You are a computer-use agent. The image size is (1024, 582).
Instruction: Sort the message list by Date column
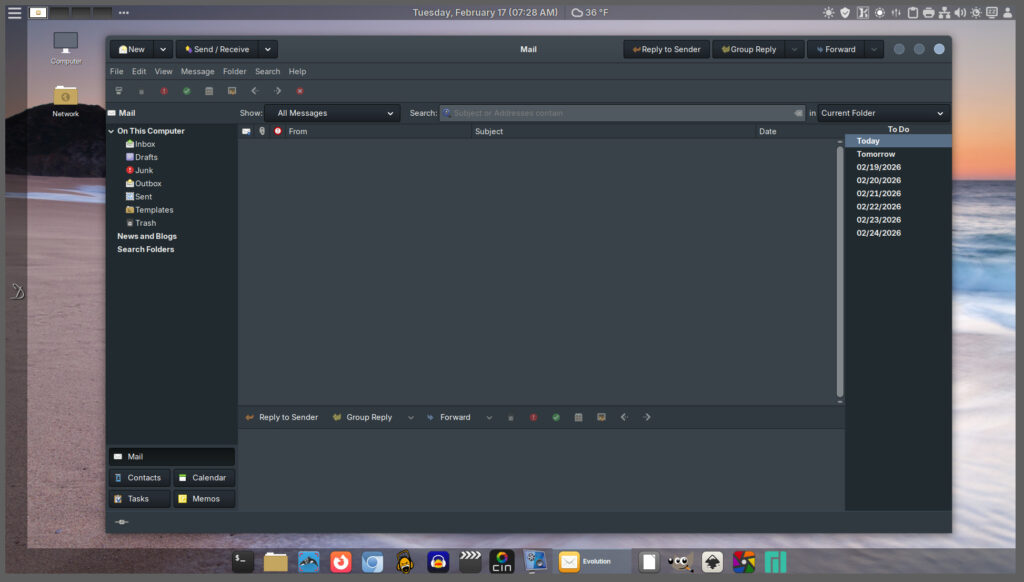[767, 131]
